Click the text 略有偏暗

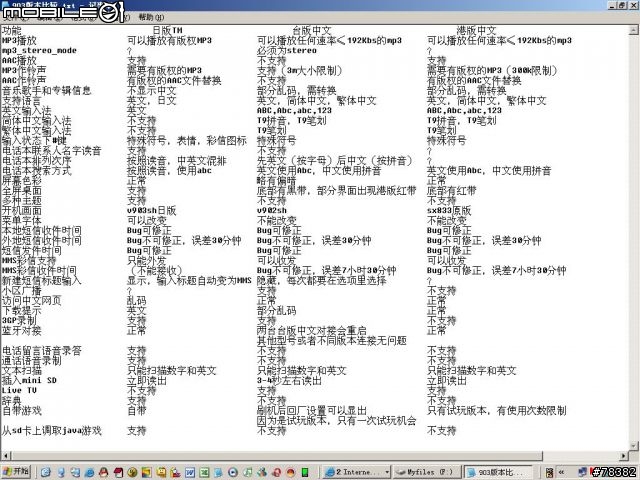(276, 180)
